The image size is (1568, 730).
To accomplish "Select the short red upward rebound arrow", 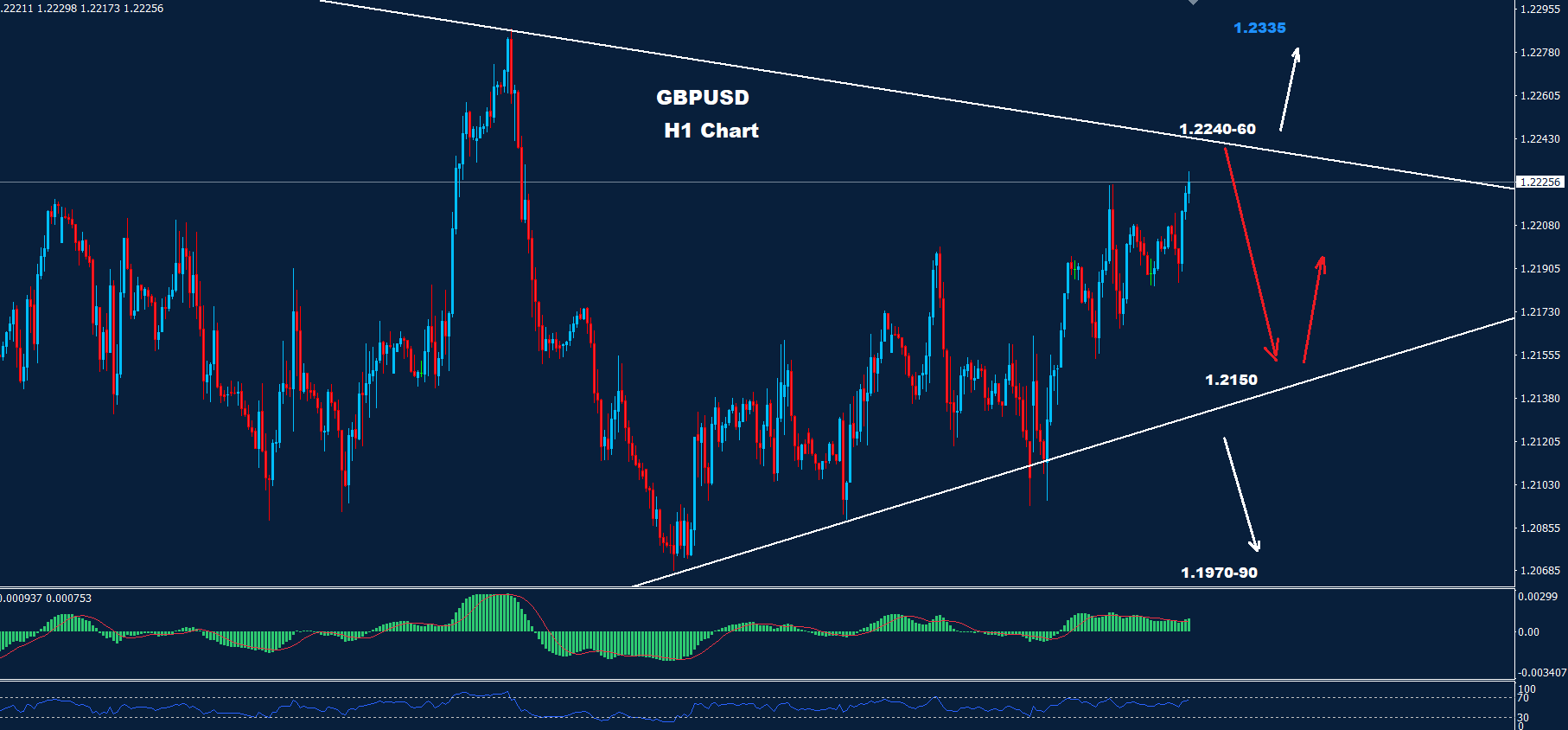I will (1313, 308).
